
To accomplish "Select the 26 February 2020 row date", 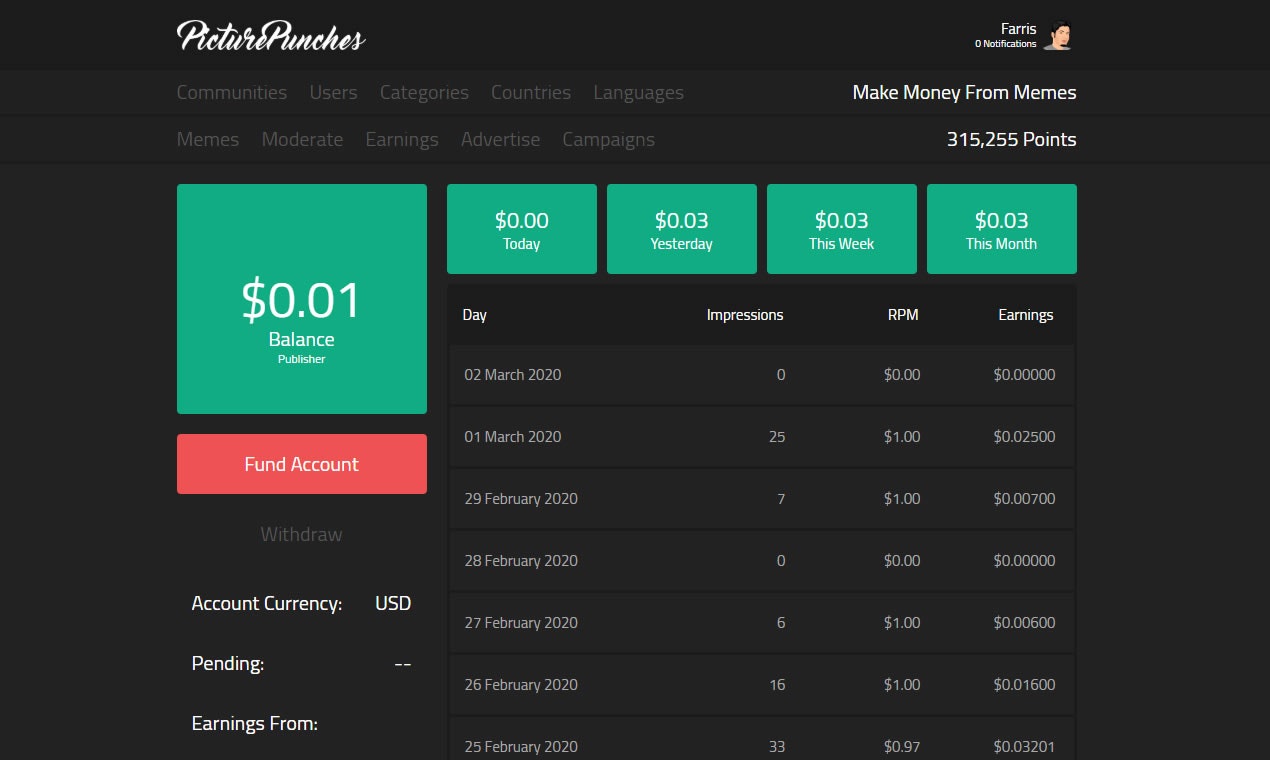I will pos(521,685).
